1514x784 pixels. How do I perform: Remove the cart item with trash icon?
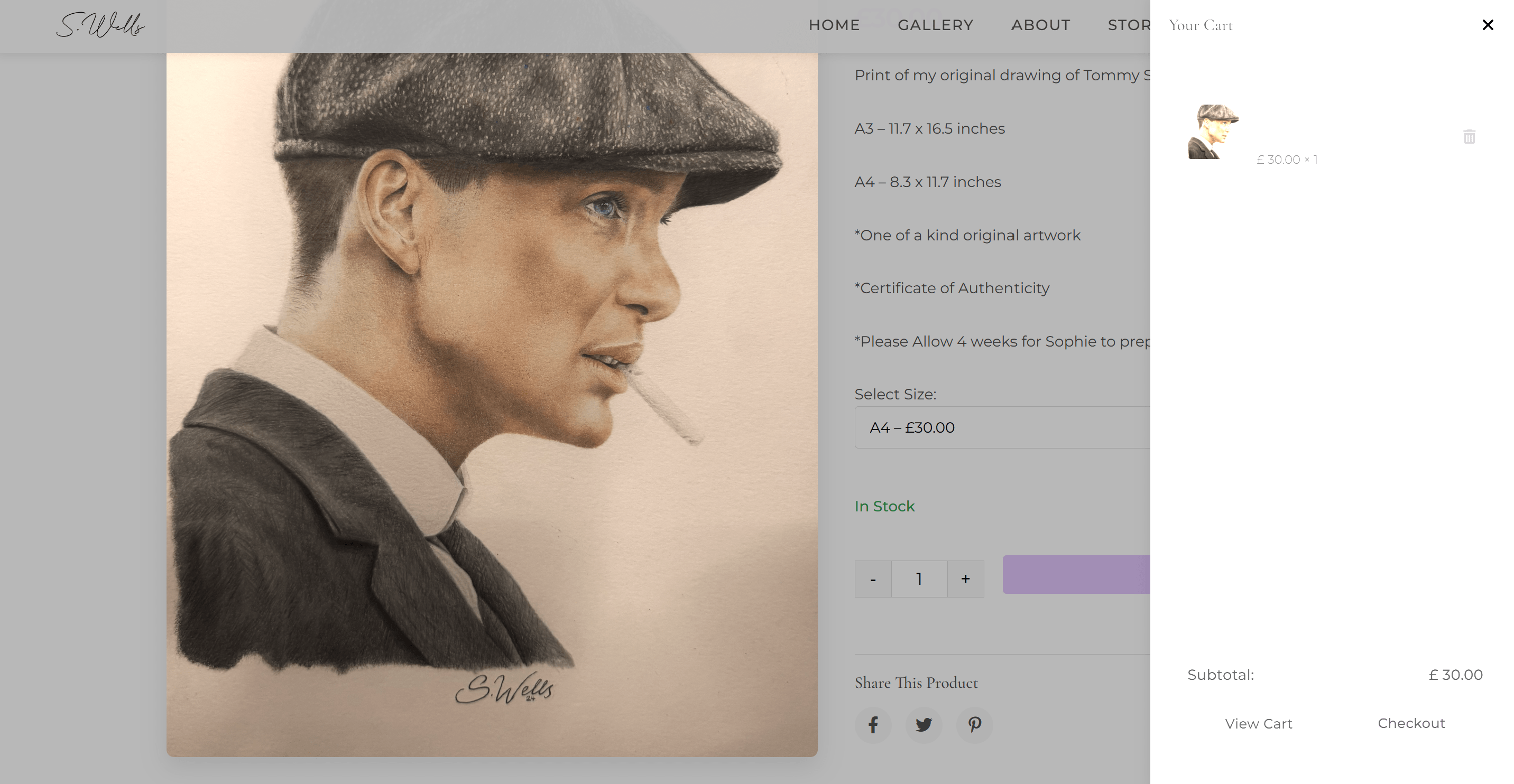pyautogui.click(x=1469, y=137)
